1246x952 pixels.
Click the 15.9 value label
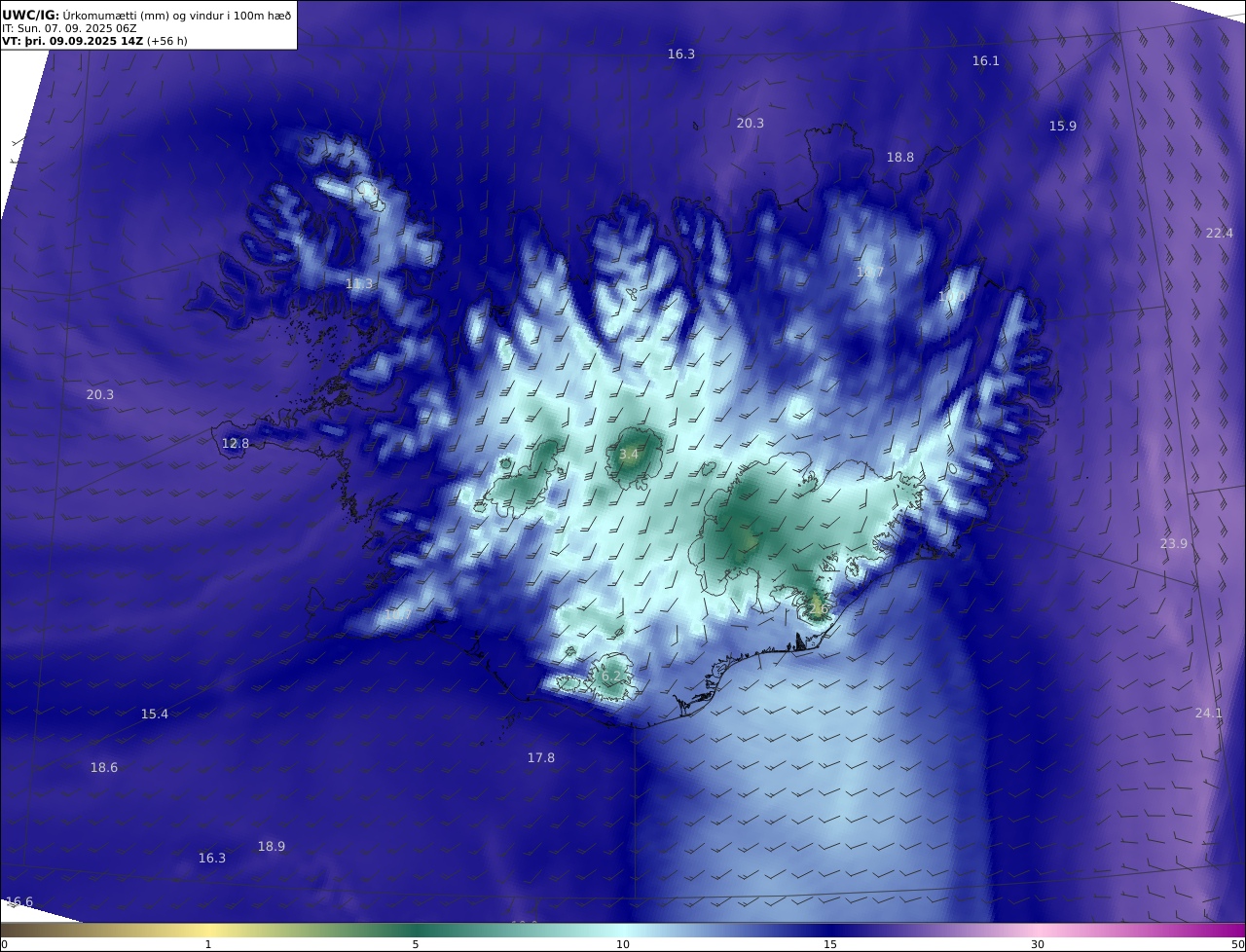(x=1063, y=126)
